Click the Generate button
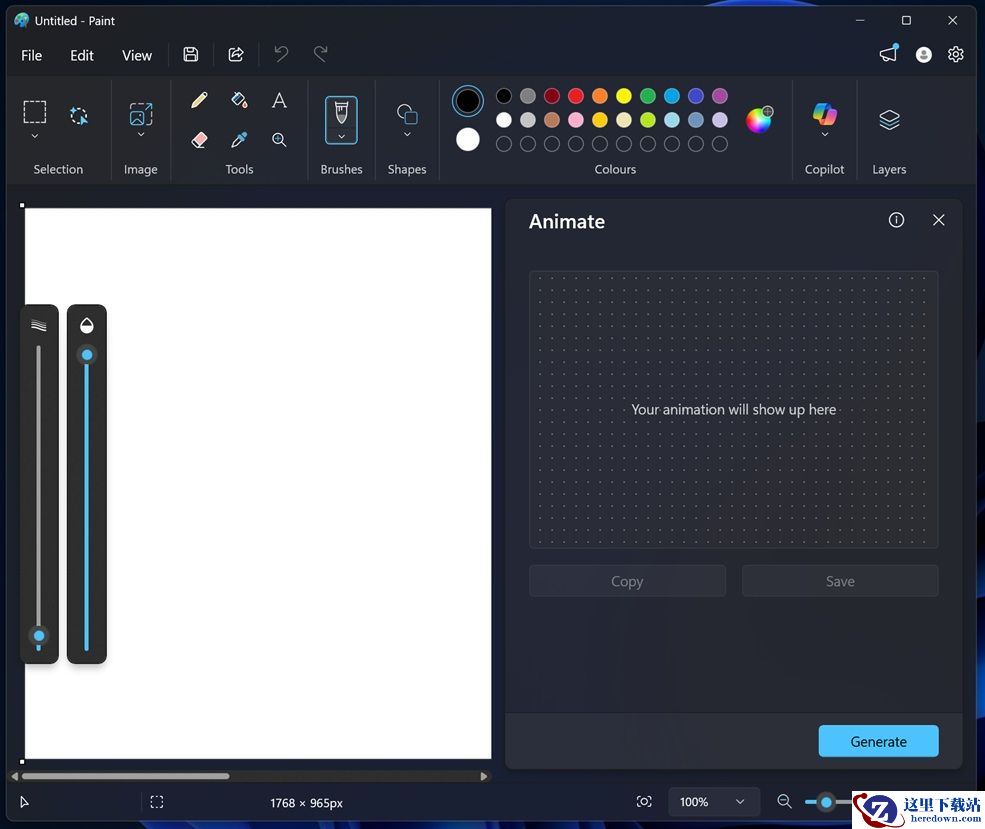 coord(878,741)
